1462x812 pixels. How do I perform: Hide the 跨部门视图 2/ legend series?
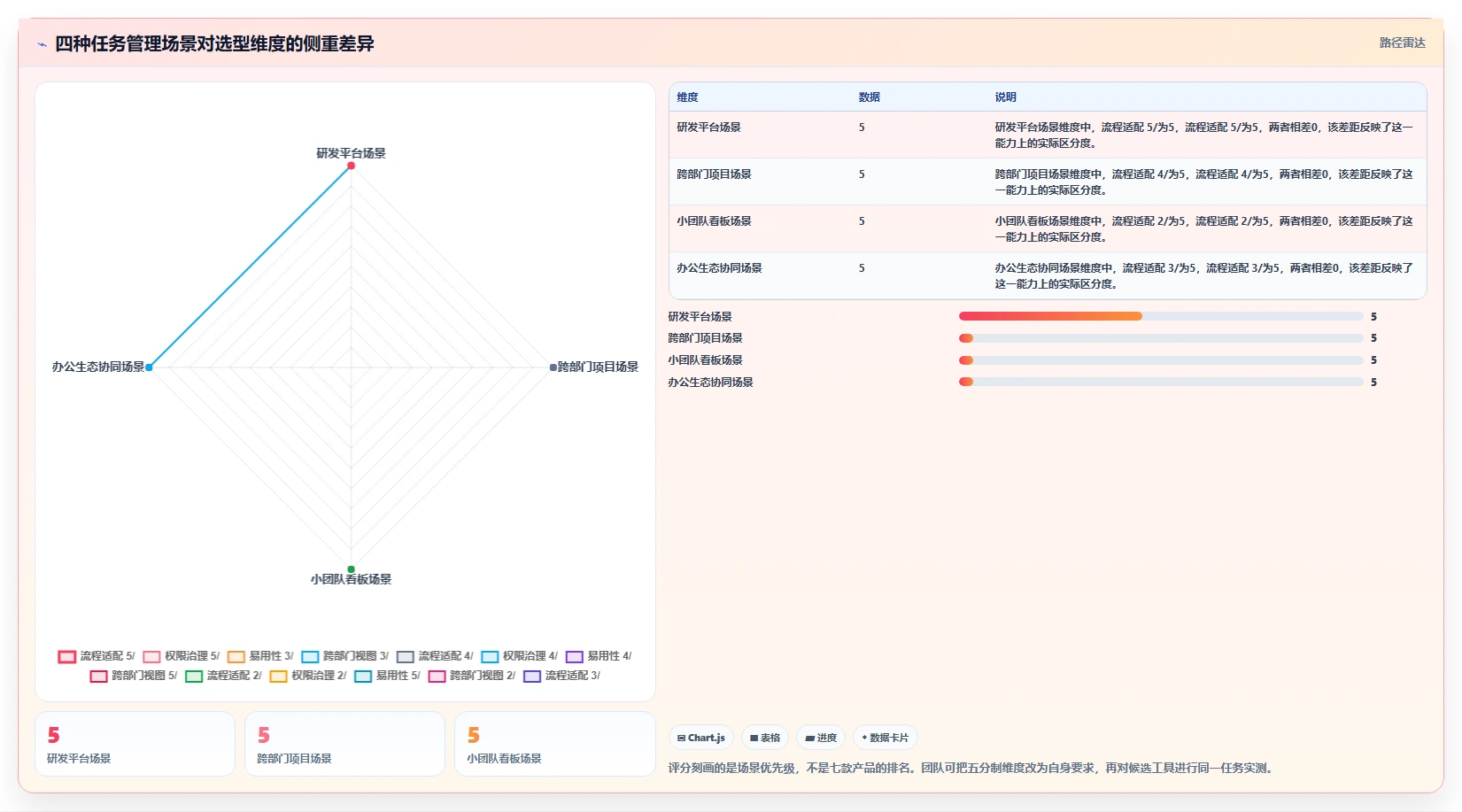coord(472,676)
